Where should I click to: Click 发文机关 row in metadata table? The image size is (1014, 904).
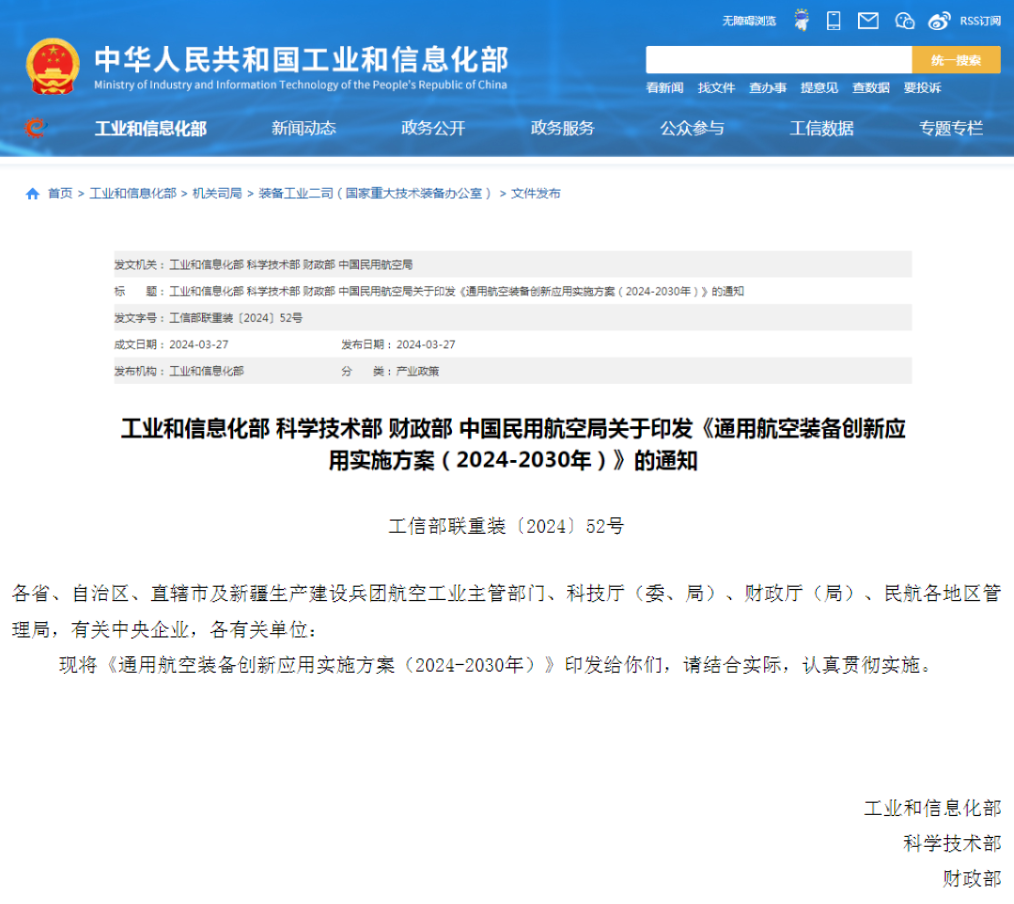[x=513, y=264]
